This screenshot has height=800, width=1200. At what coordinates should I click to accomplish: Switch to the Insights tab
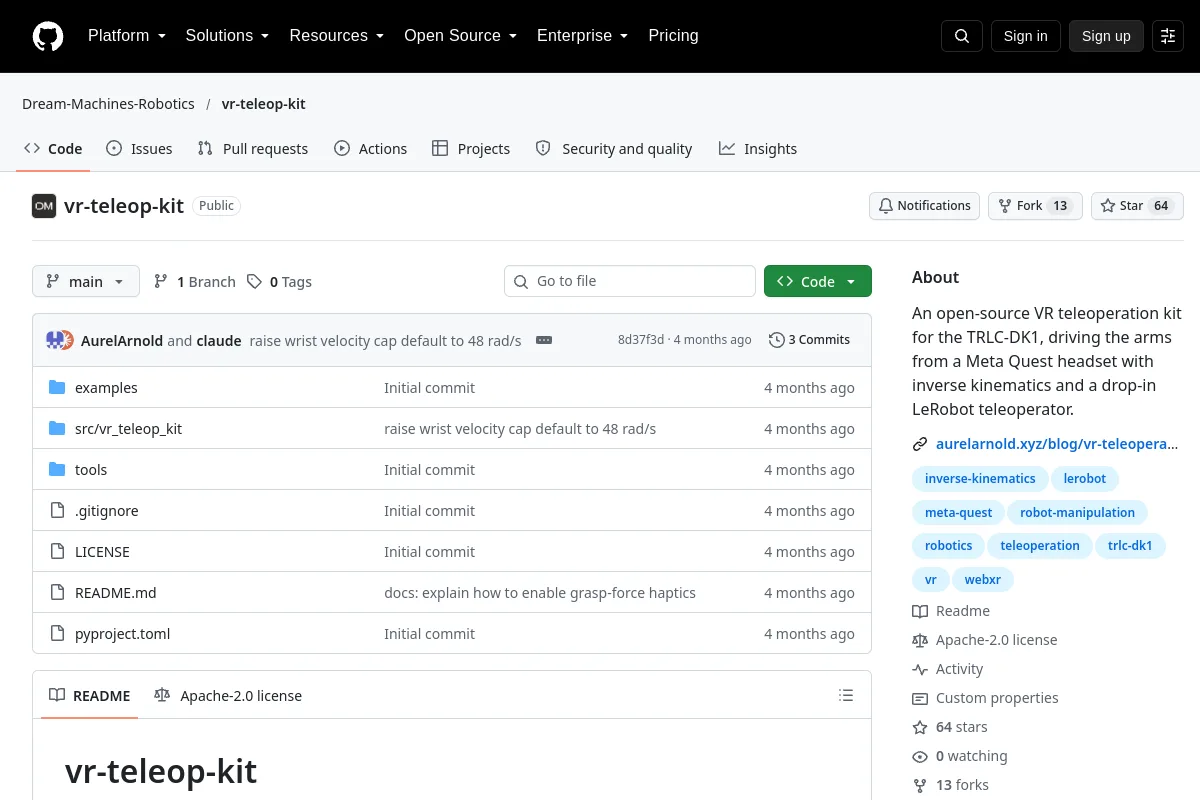[758, 148]
